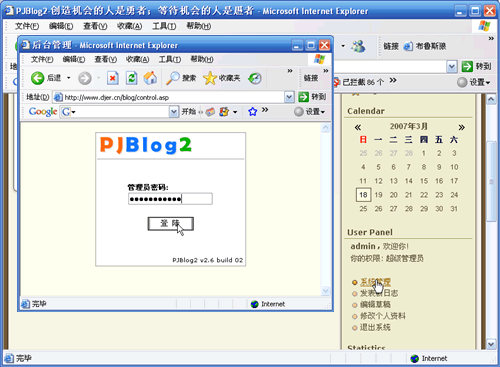Viewport: 500px width, 367px height.
Task: Click the Search magnifier icon
Action: click(x=173, y=78)
